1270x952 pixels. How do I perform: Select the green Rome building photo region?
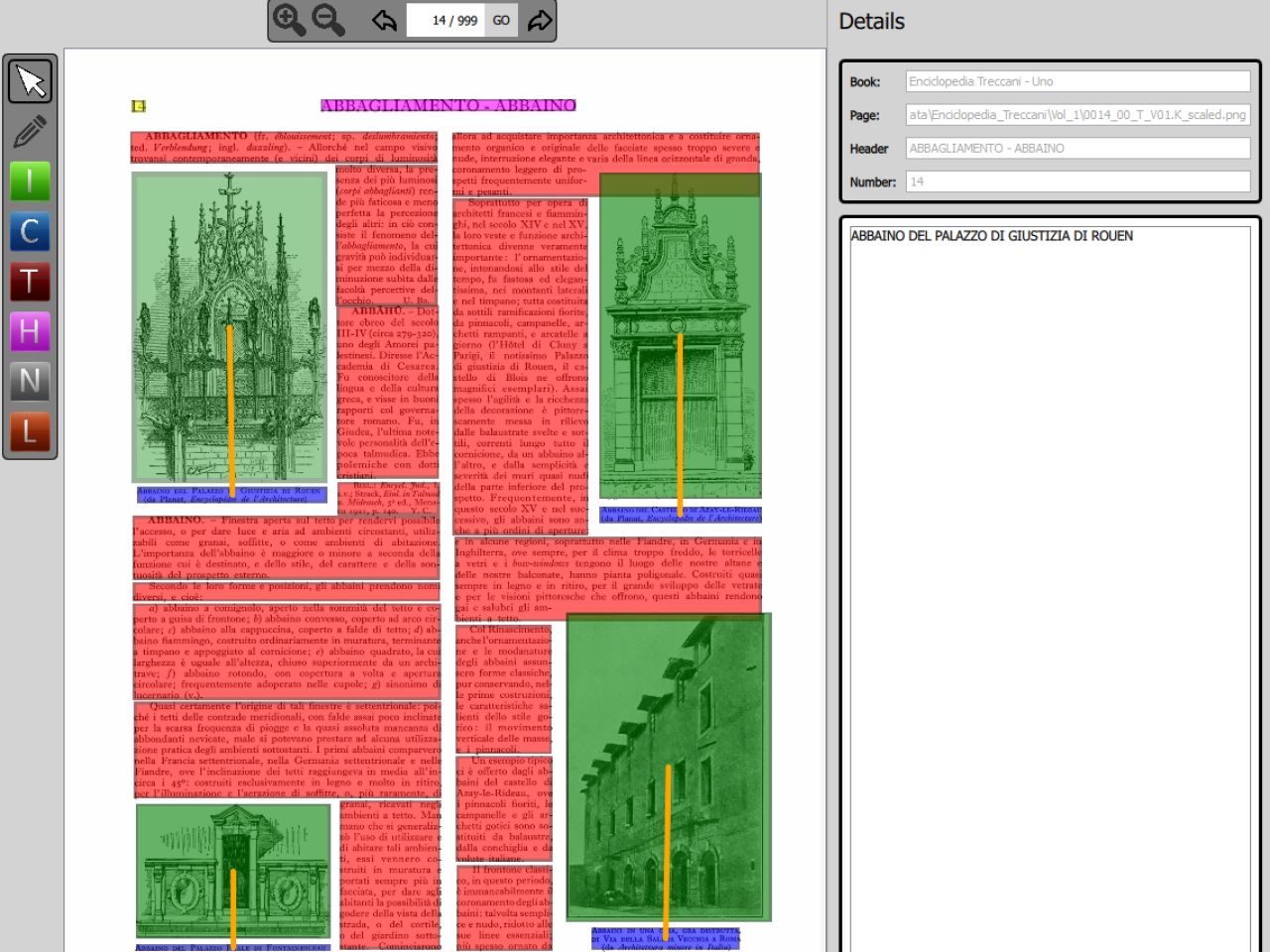[x=669, y=767]
